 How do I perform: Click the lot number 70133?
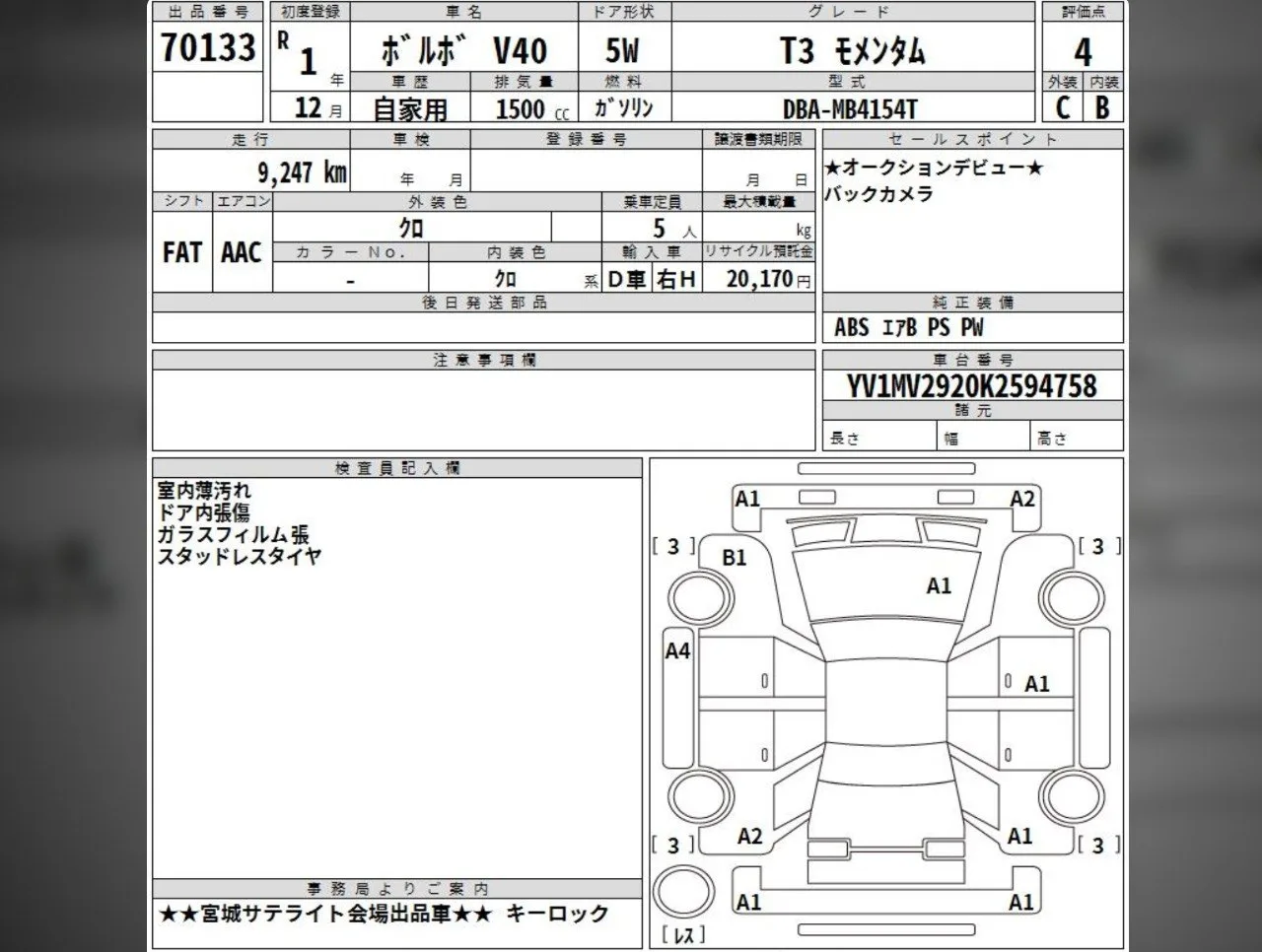208,48
